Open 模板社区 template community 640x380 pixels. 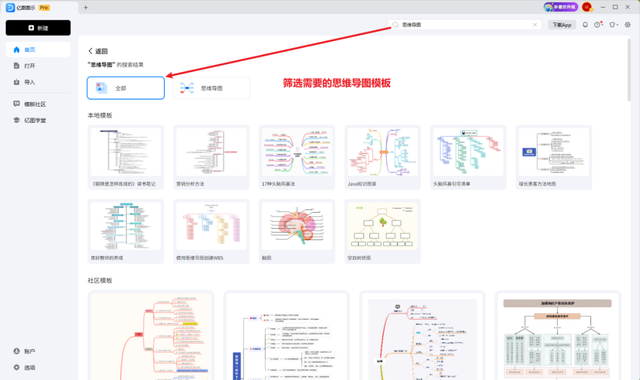point(38,104)
